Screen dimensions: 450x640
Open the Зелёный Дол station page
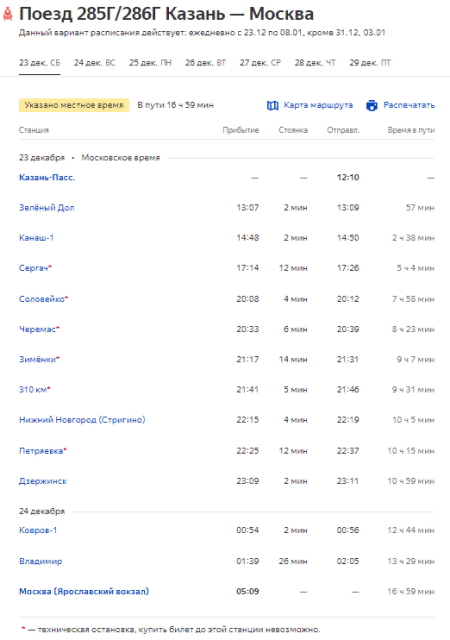point(47,208)
